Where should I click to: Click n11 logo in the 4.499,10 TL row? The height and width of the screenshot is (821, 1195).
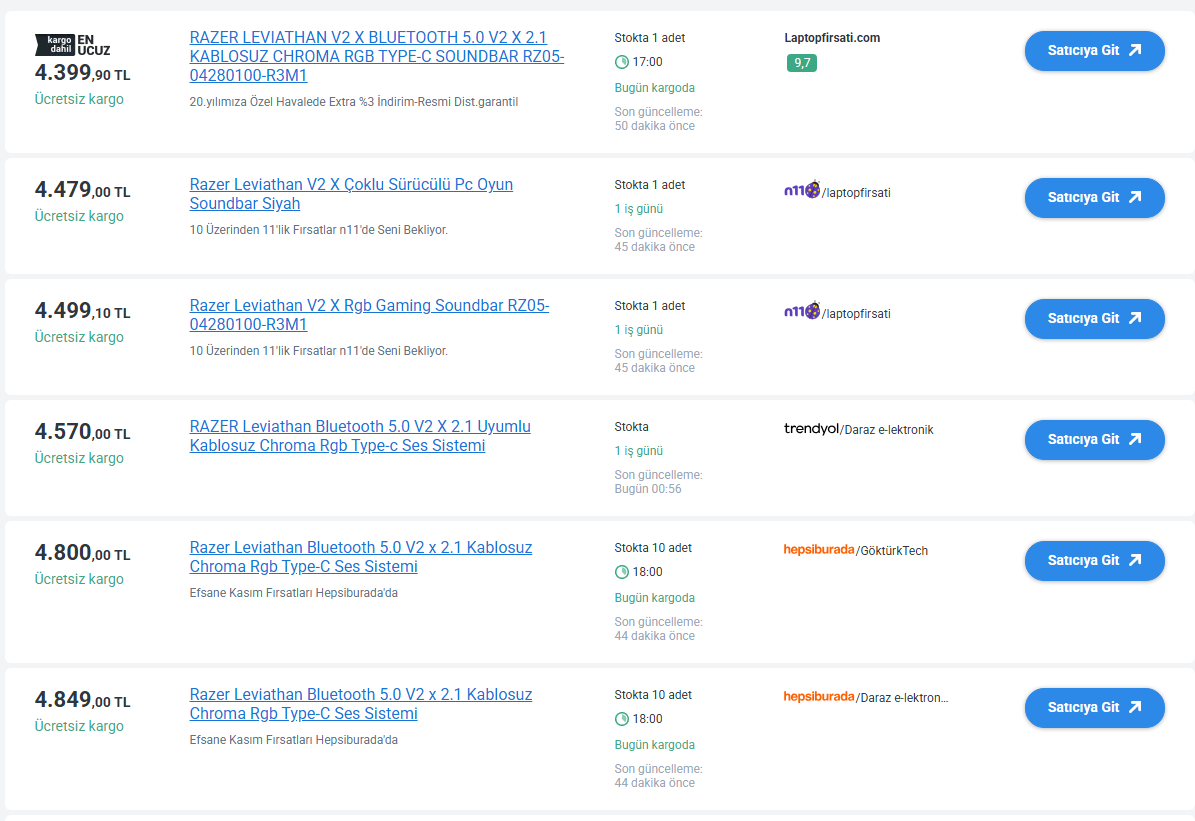[x=802, y=310]
